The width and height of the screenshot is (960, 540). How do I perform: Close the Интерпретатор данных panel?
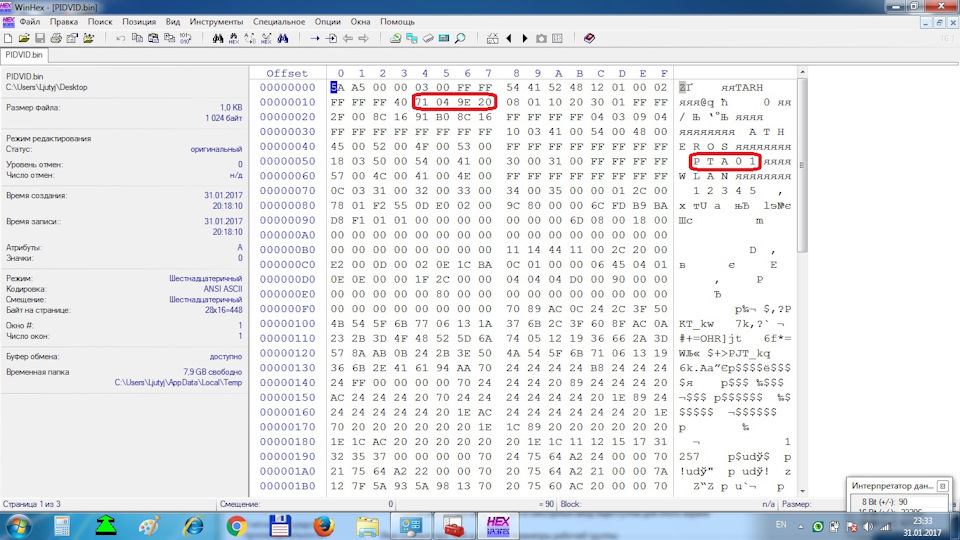(942, 486)
